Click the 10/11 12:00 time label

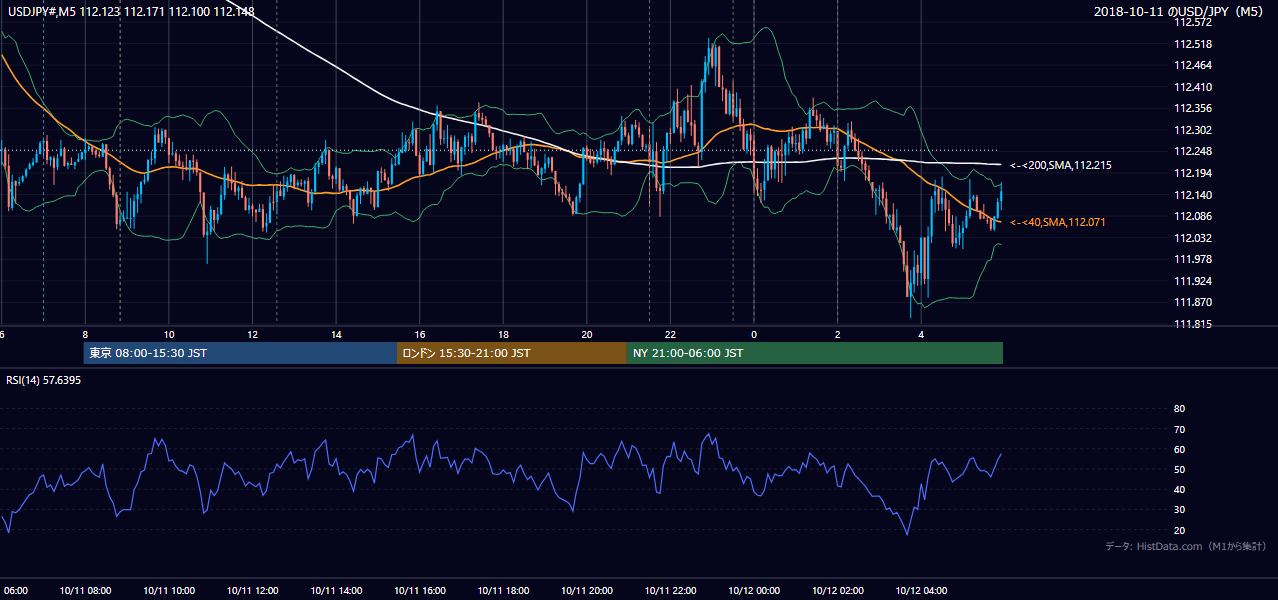click(x=252, y=590)
